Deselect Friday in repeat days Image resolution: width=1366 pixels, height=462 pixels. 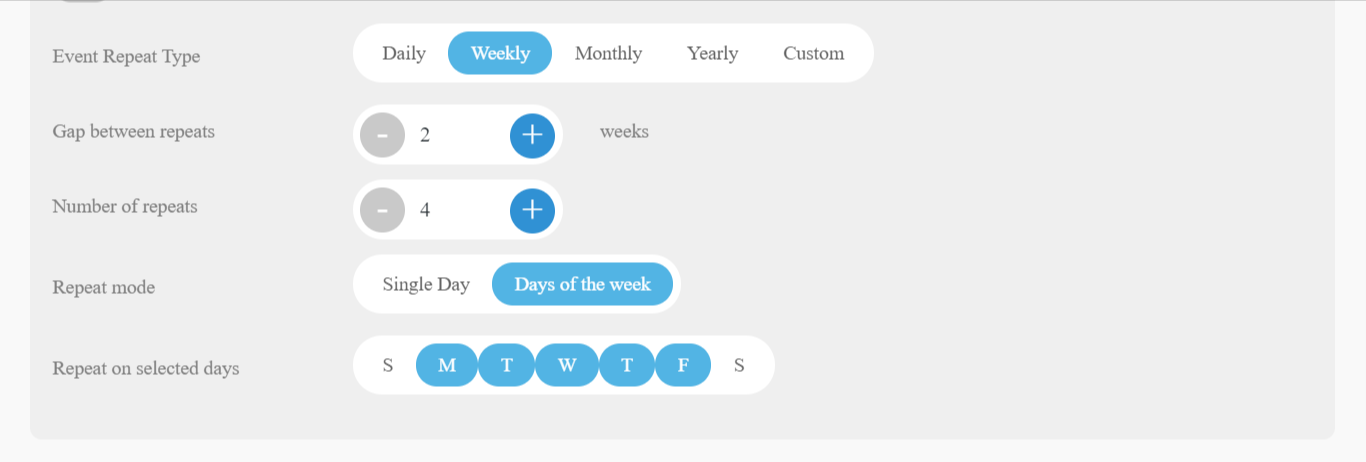click(683, 365)
